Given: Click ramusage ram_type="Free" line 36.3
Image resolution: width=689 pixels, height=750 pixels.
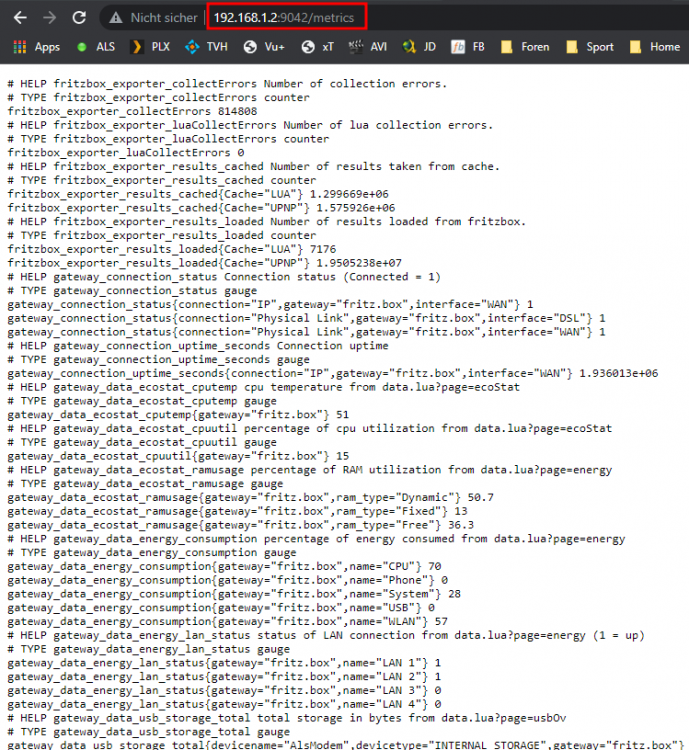Looking at the screenshot, I should click(241, 525).
